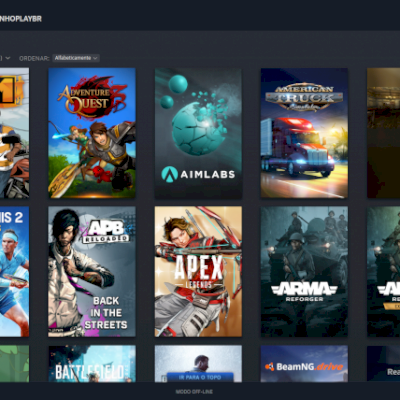Open the Aimlabs game cover
The image size is (400, 400).
click(x=198, y=133)
